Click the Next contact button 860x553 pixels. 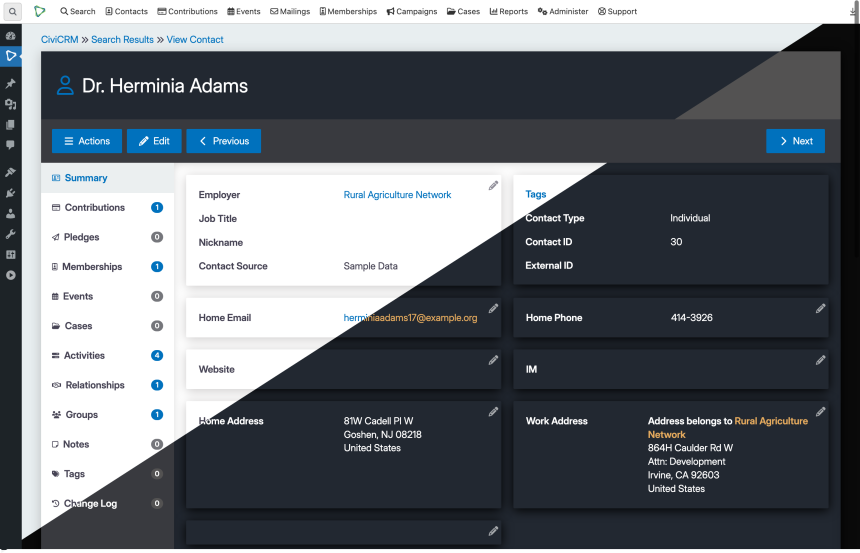point(795,141)
